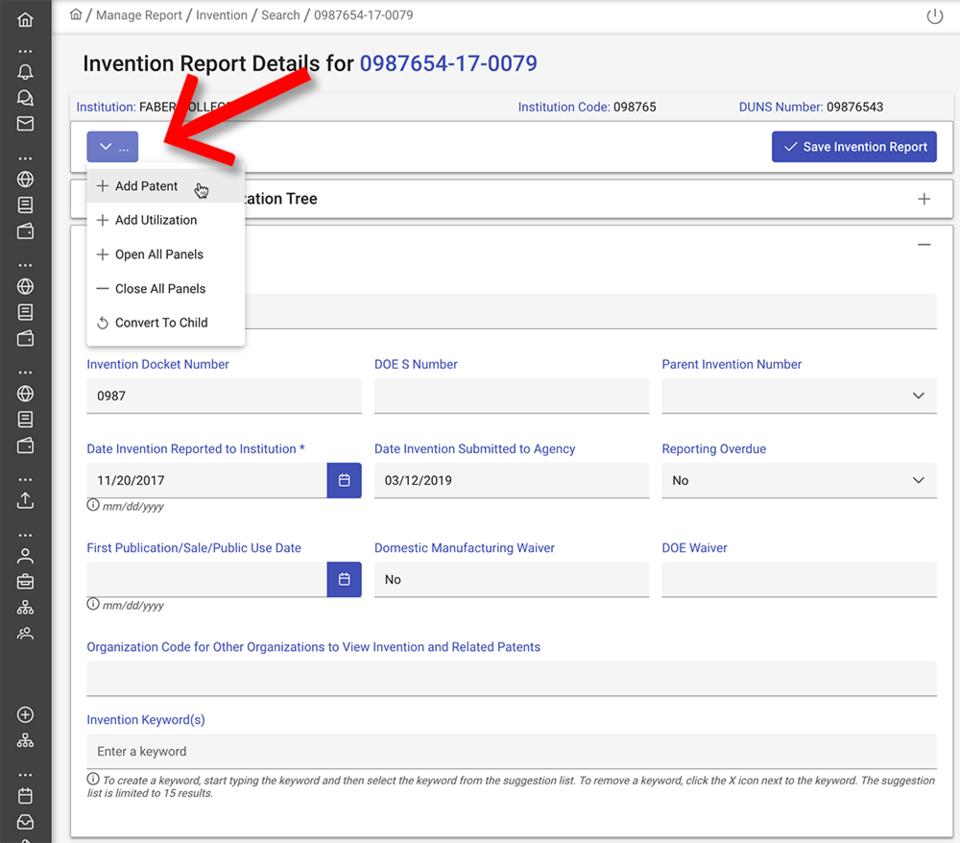Open the Parent Invention Number dropdown
The width and height of the screenshot is (960, 843).
[917, 395]
